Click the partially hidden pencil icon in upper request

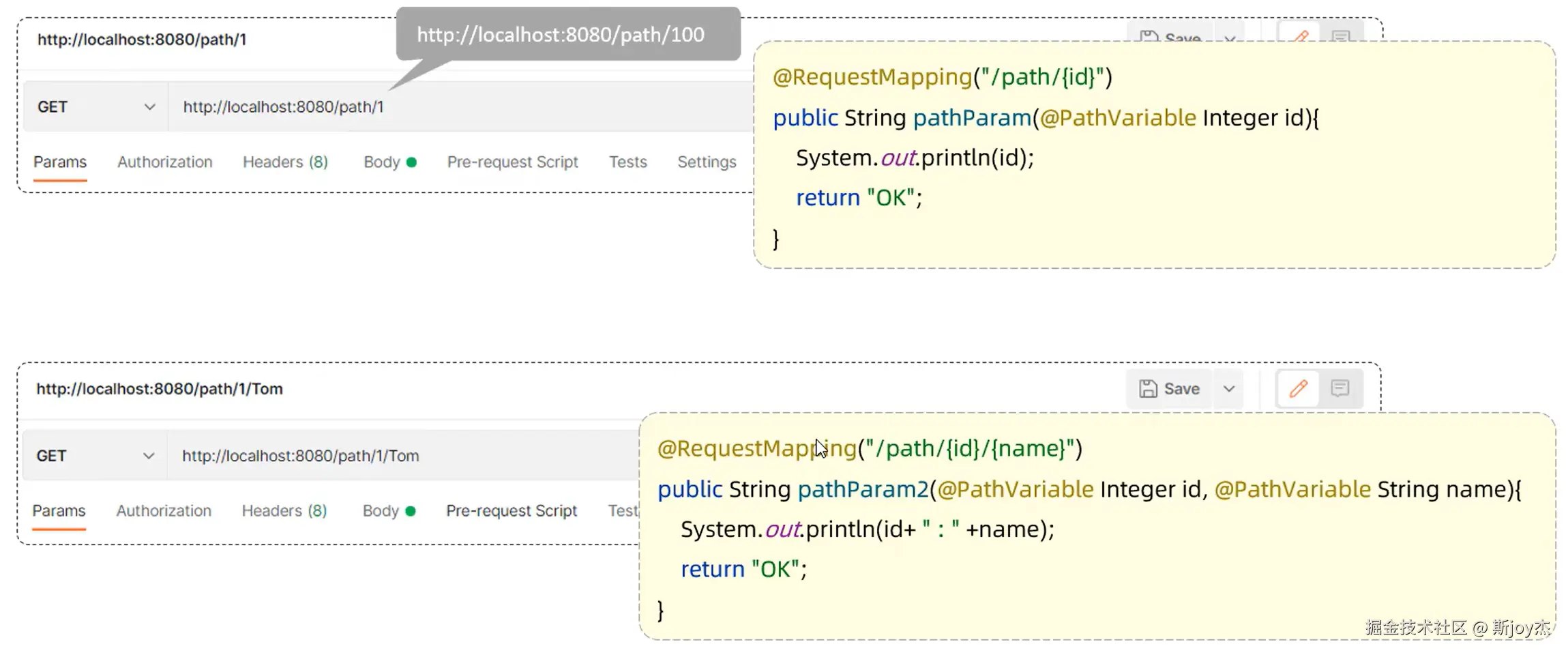click(x=1301, y=35)
